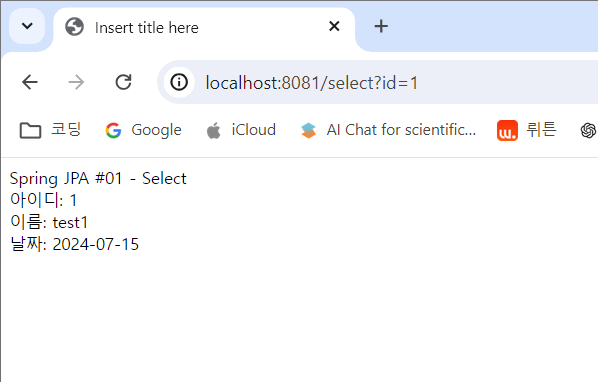Screen dimensions: 598x382
Task: Open the ChatGPT logo bookmark
Action: click(588, 130)
